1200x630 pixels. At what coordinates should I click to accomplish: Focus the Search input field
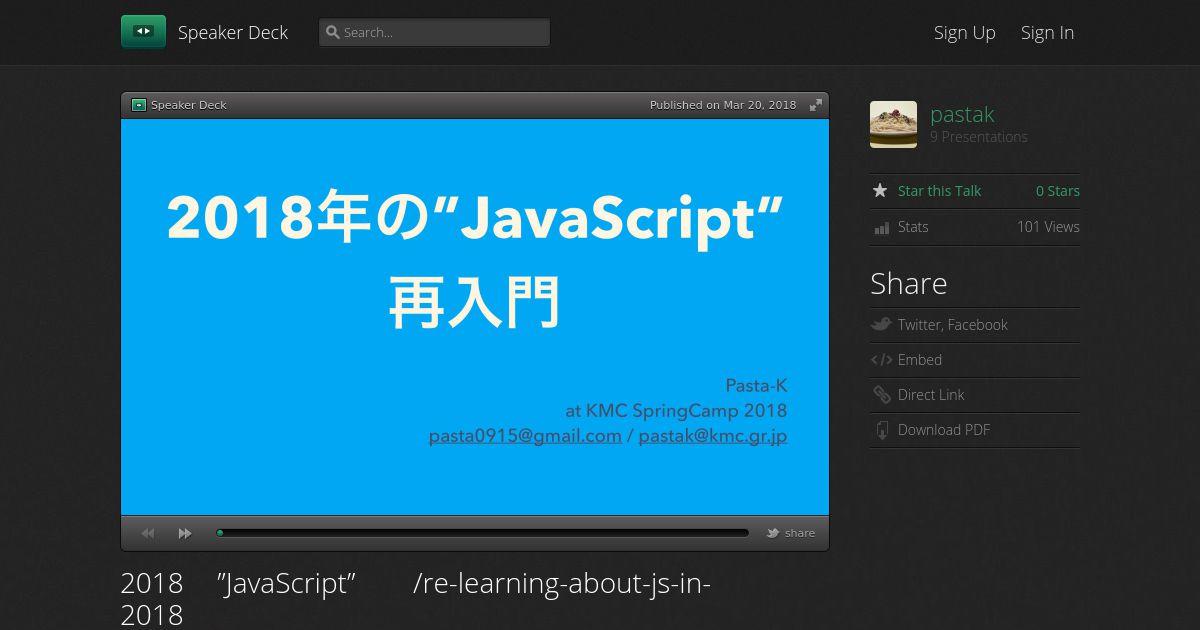434,32
